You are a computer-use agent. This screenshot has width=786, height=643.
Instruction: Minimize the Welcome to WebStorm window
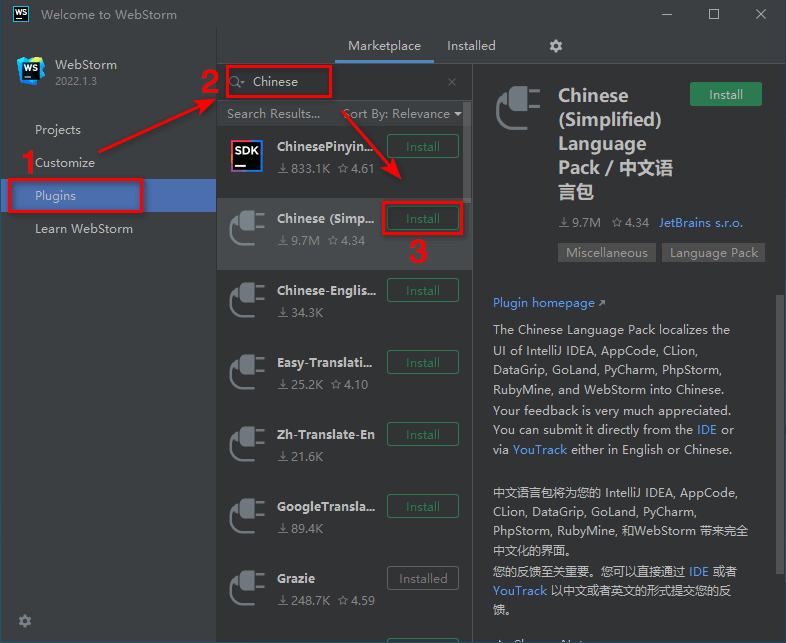coord(667,14)
